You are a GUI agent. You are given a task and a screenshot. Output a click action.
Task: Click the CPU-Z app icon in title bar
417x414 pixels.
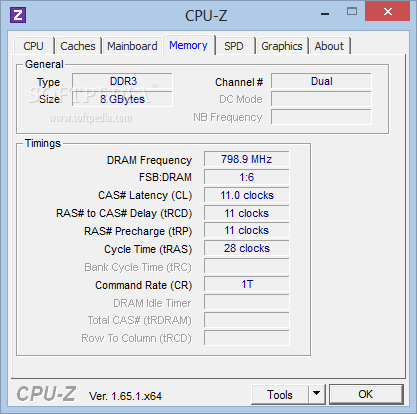pos(18,15)
